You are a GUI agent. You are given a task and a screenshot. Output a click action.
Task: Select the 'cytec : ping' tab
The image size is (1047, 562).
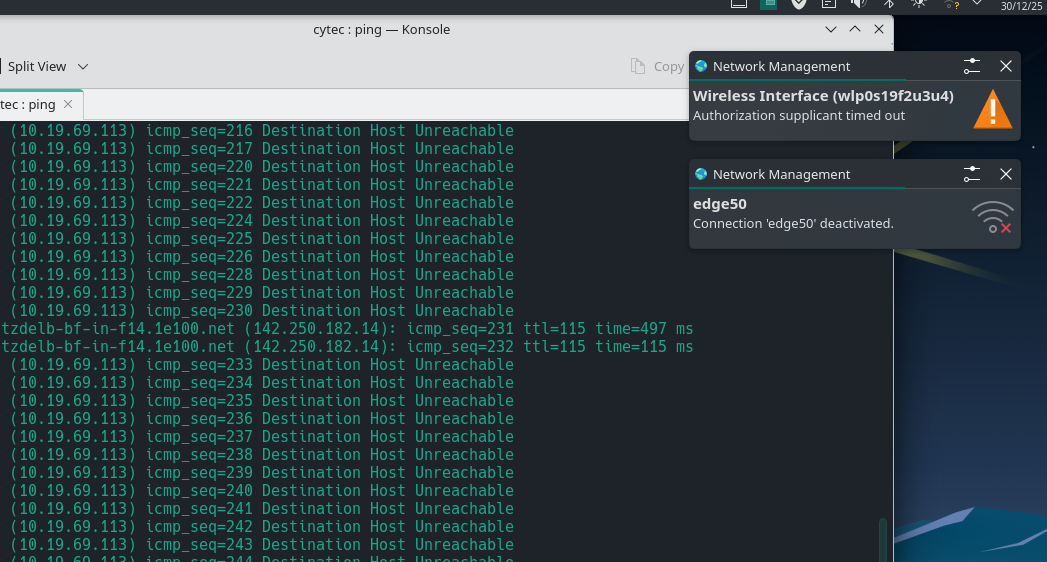[x=30, y=104]
